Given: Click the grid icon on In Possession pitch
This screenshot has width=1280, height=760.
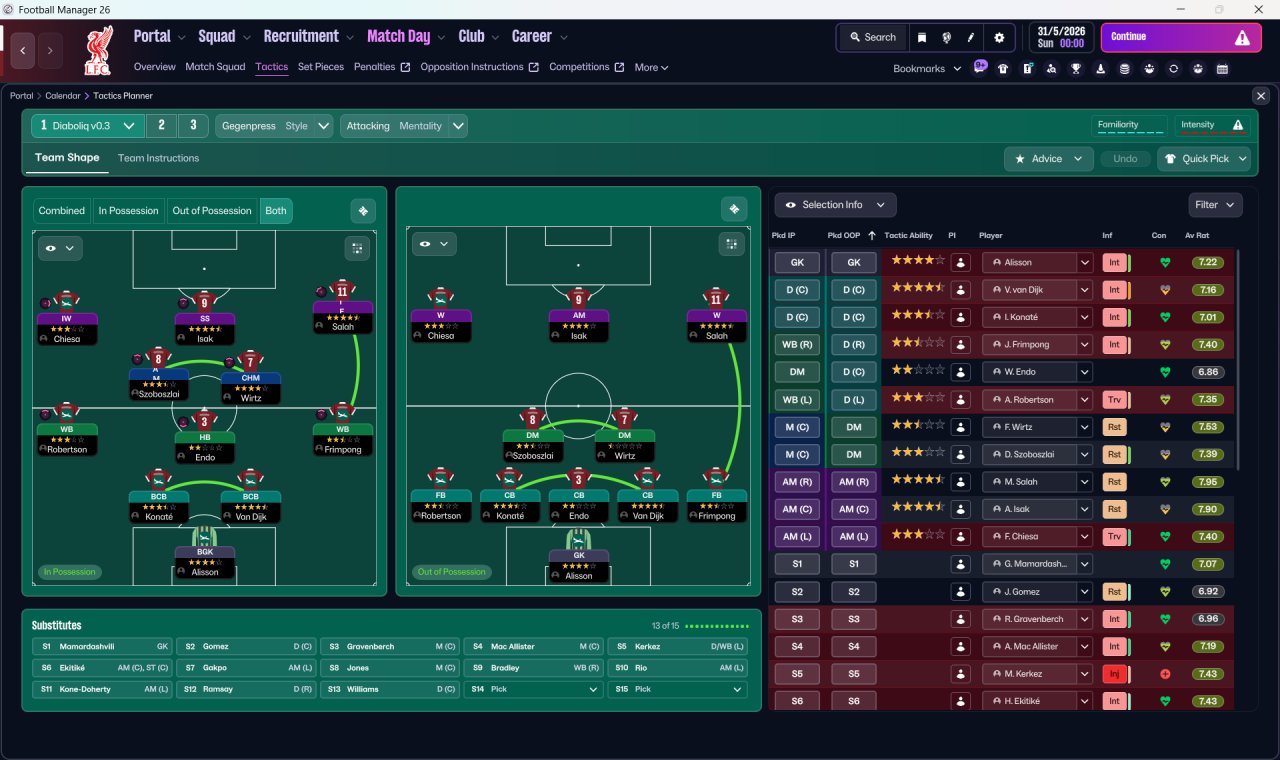Looking at the screenshot, I should (357, 247).
